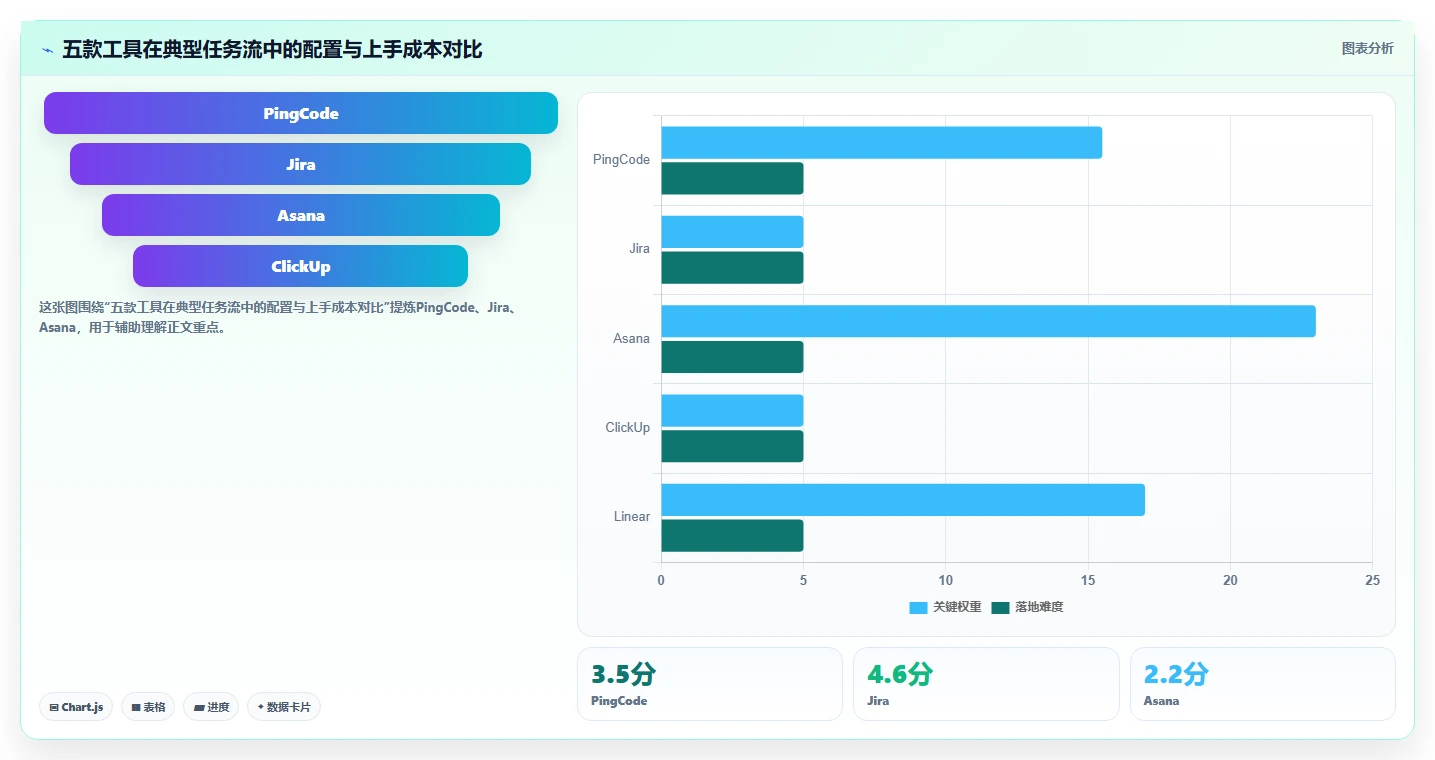Toggle the 关键权重 legend color box
The width and height of the screenshot is (1435, 760).
[918, 607]
